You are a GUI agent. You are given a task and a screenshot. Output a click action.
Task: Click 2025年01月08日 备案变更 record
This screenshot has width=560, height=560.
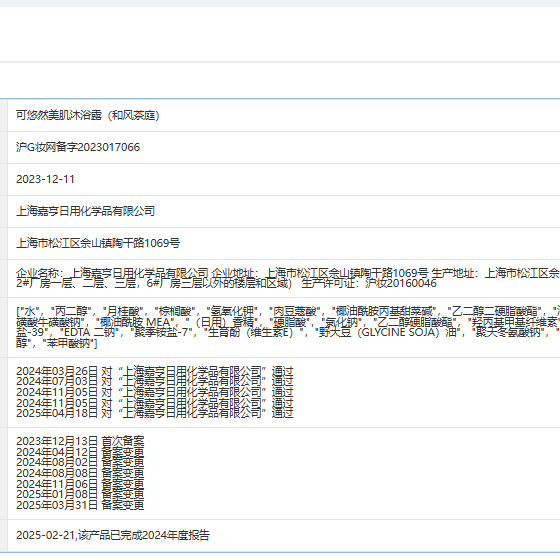80,494
